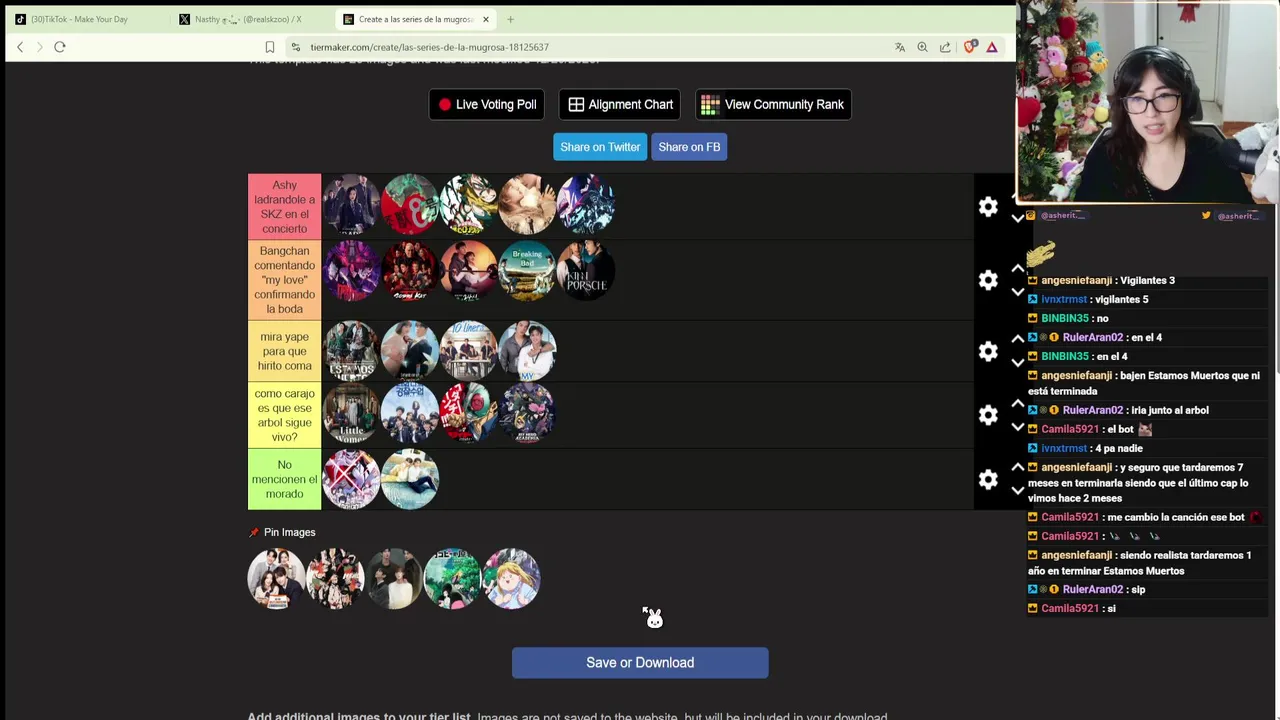Open the Live Voting Poll

pos(487,104)
